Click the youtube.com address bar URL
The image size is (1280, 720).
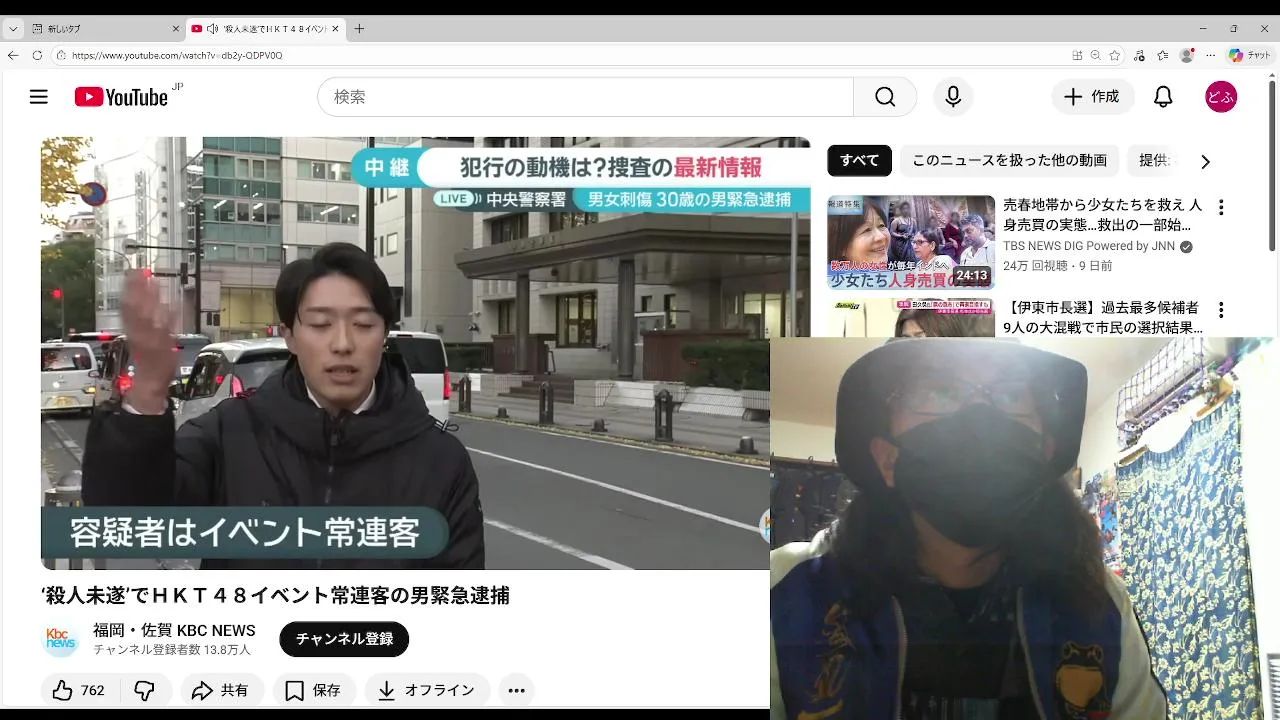click(x=177, y=56)
